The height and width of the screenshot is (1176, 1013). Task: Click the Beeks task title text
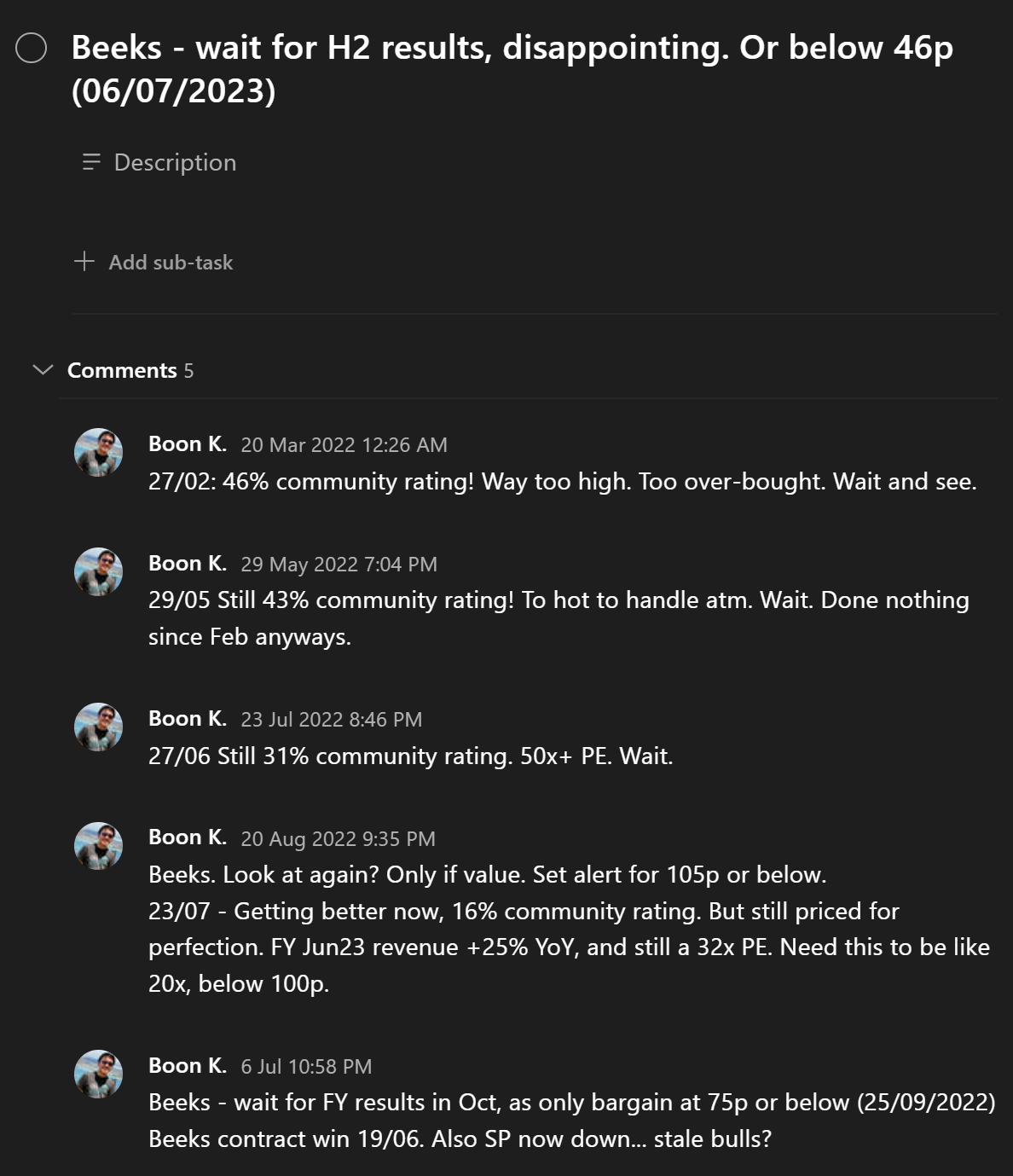pos(512,69)
